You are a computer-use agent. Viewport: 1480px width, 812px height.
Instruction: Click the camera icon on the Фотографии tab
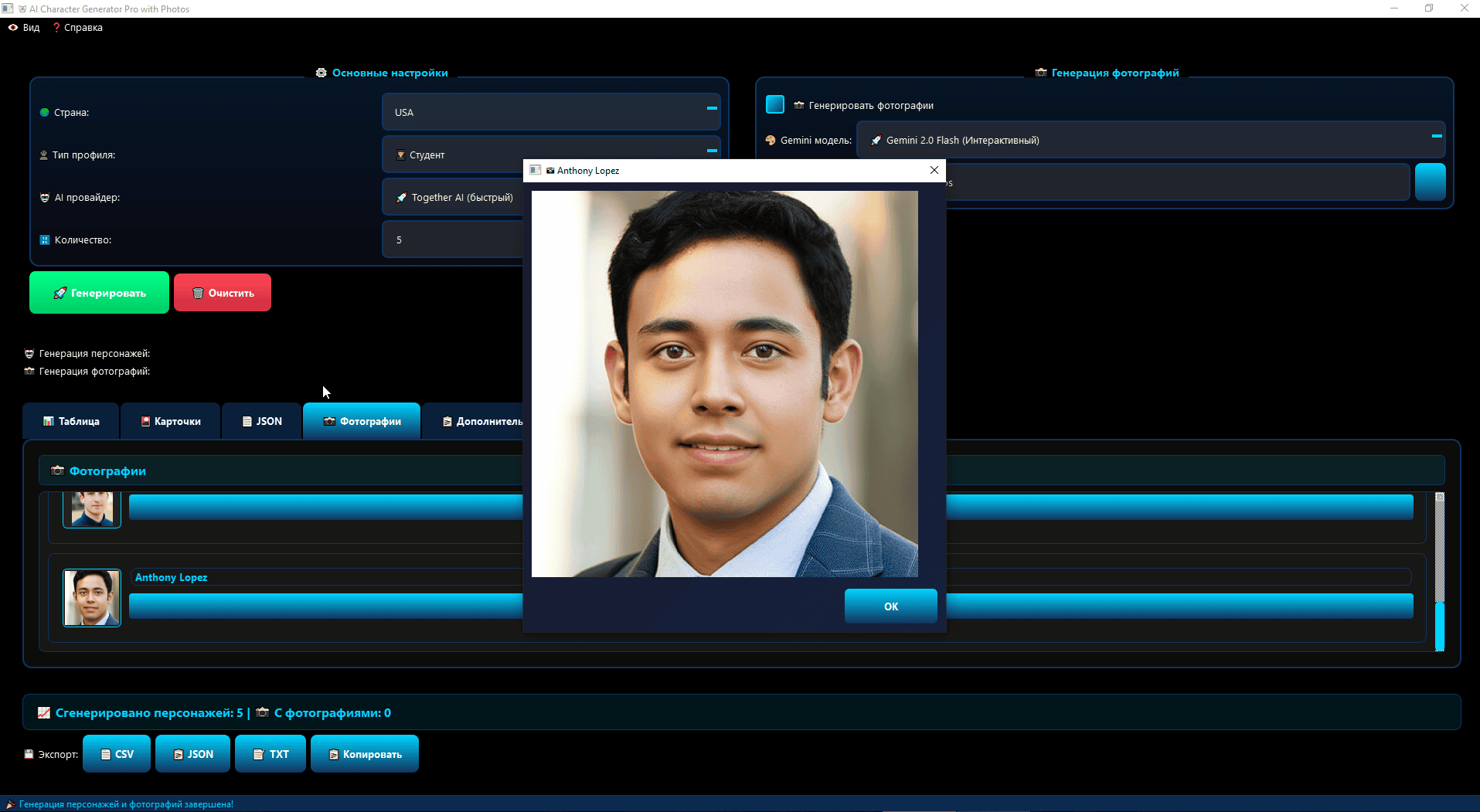tap(329, 421)
